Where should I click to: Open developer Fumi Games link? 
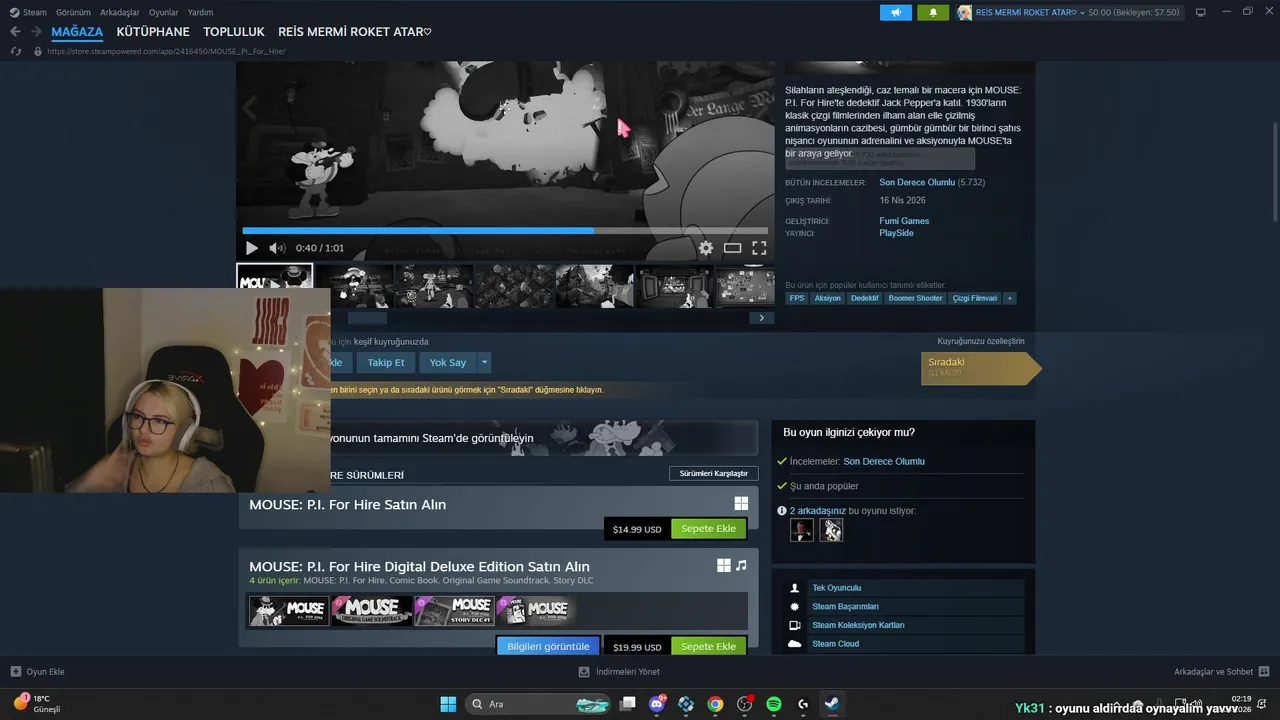904,221
